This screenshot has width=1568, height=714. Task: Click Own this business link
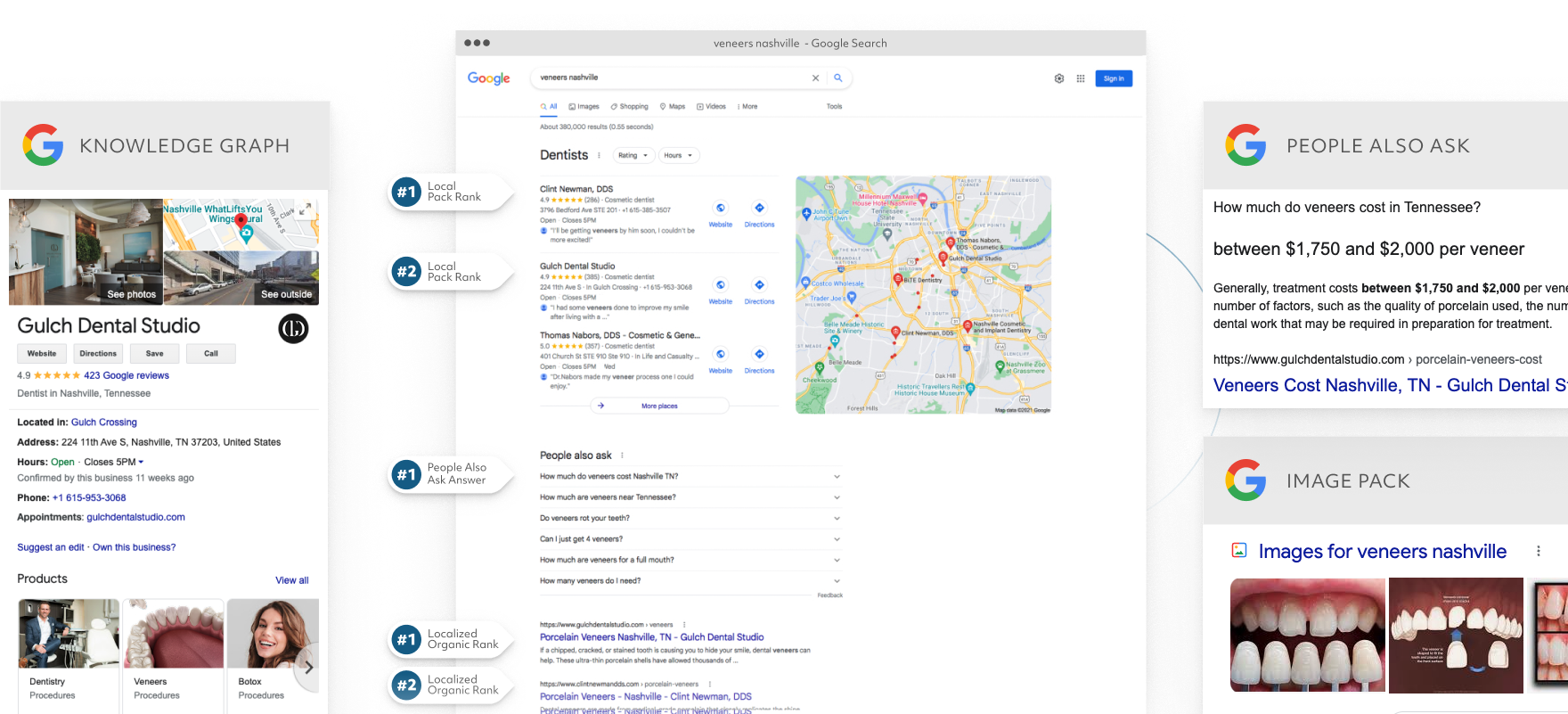coord(135,547)
